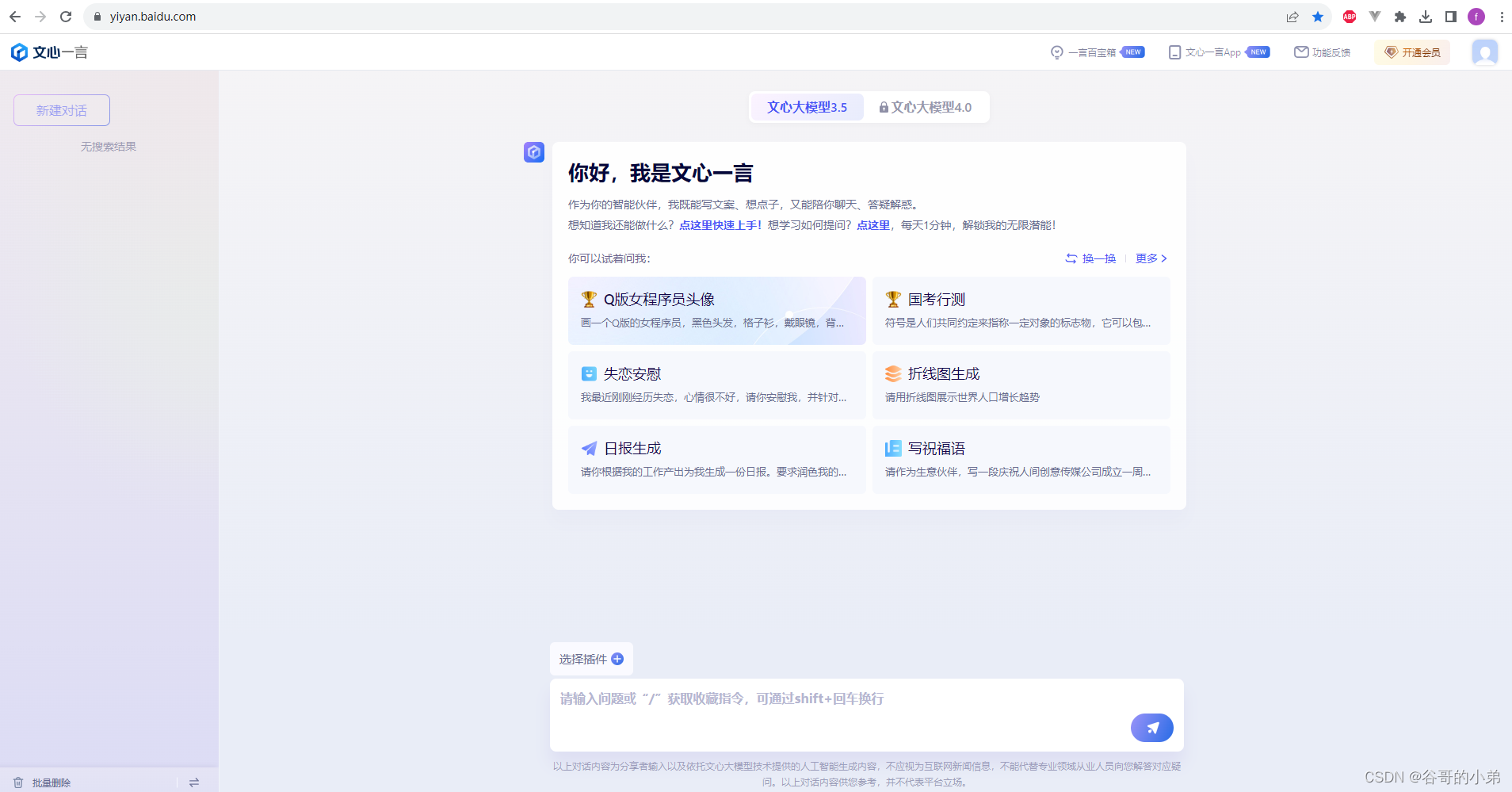Open 选择插件 plugin selector
This screenshot has width=1512, height=792.
coord(591,659)
